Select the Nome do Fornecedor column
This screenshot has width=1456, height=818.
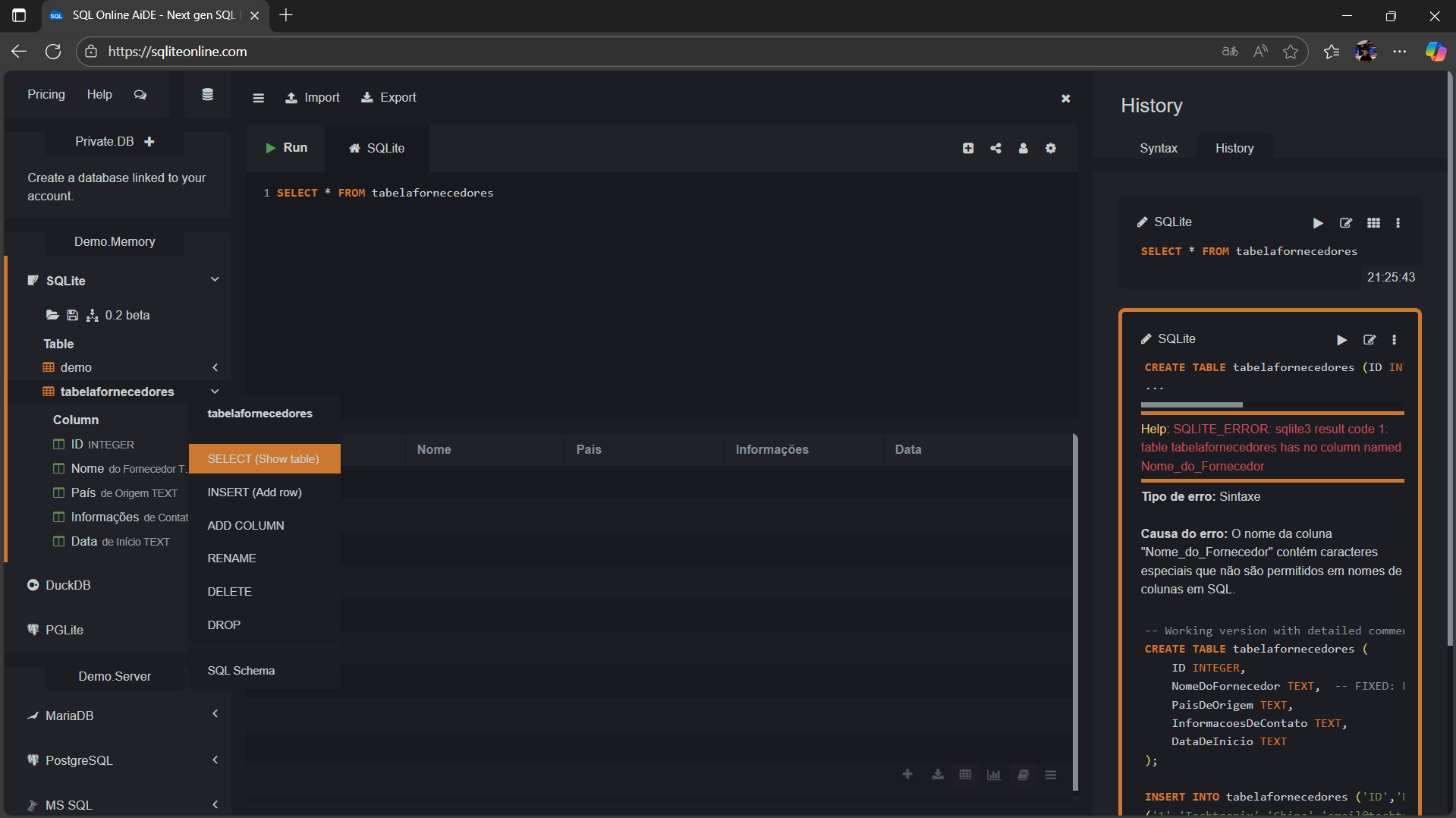pos(120,469)
